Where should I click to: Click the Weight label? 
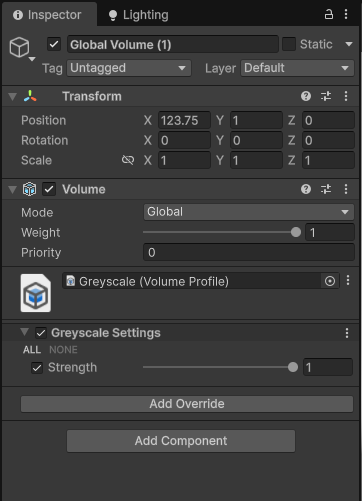pyautogui.click(x=41, y=233)
